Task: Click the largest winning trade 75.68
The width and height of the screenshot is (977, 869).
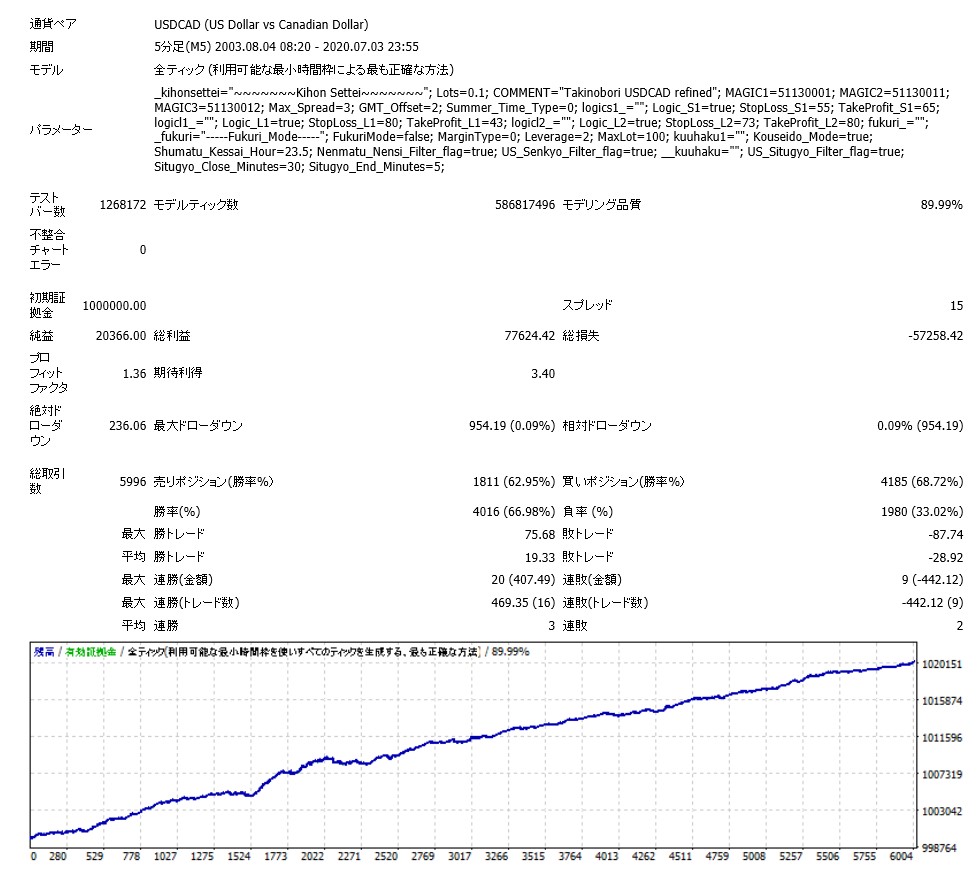Action: [x=540, y=534]
